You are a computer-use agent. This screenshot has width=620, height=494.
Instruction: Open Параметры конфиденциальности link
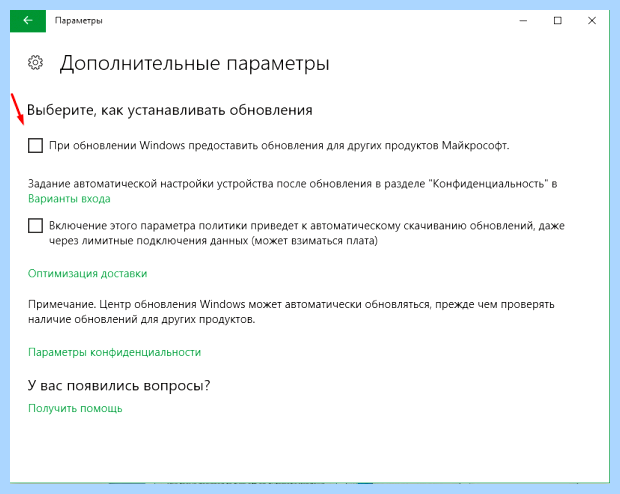(x=114, y=352)
